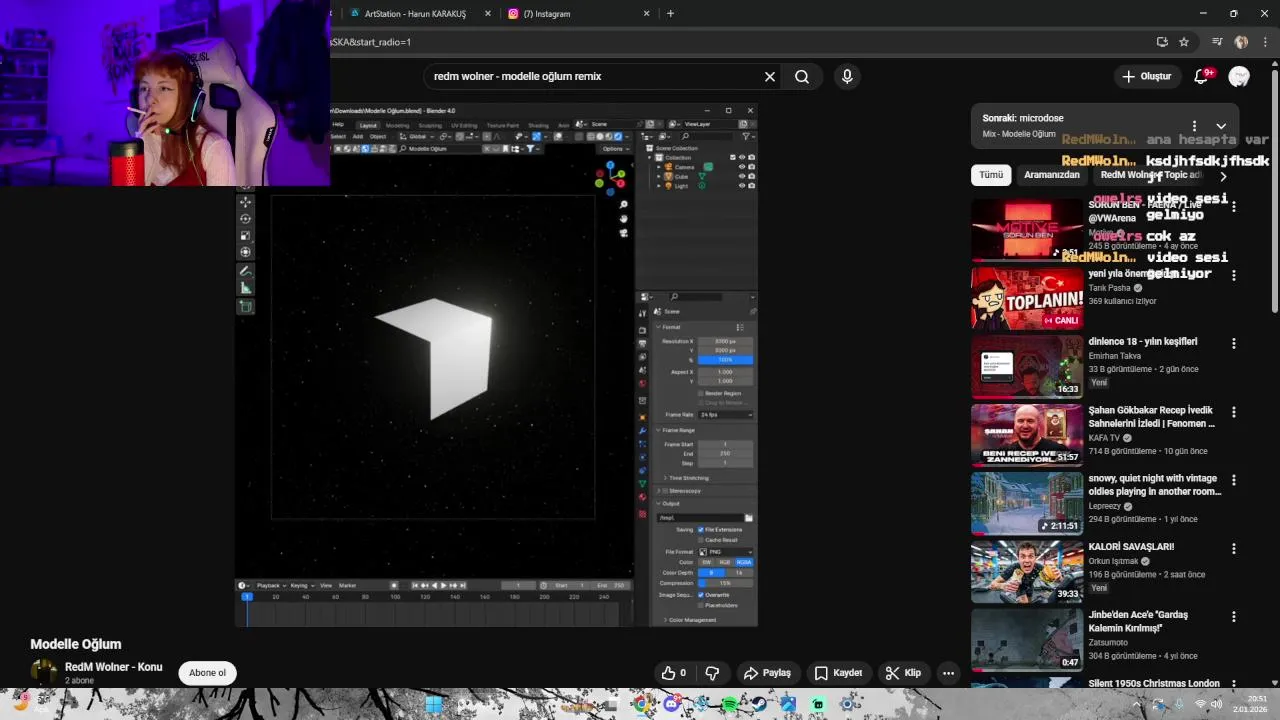The image size is (1280, 720).
Task: Clear the YouTube search query
Action: tap(770, 77)
